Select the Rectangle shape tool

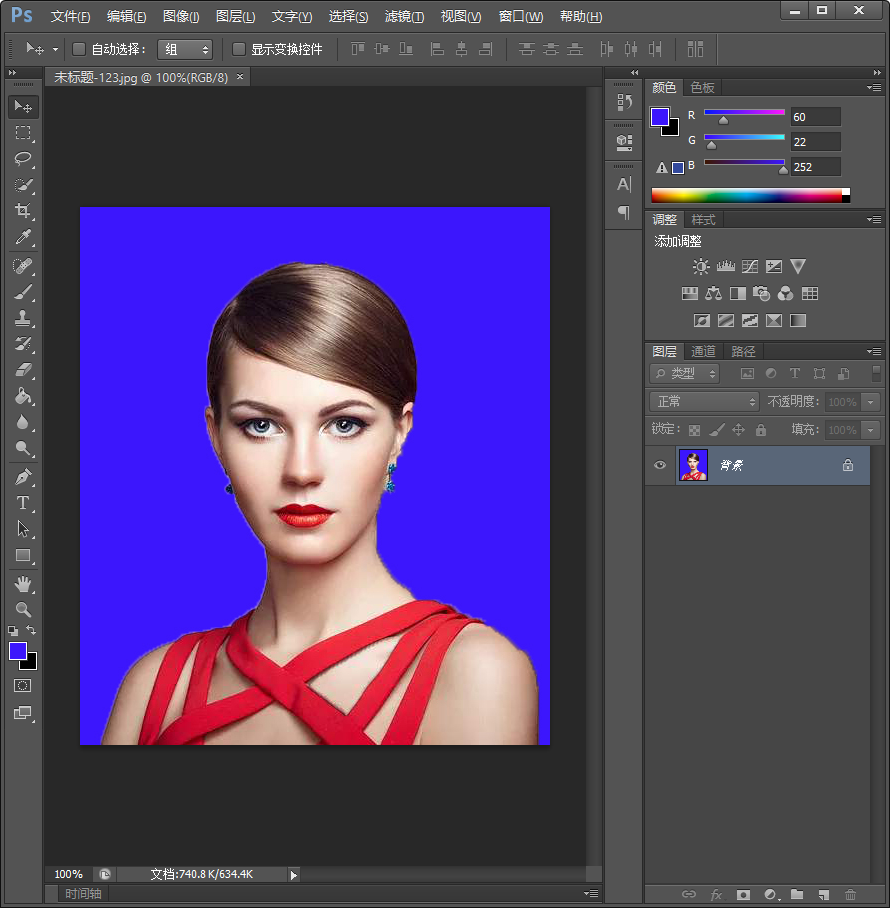[x=23, y=555]
